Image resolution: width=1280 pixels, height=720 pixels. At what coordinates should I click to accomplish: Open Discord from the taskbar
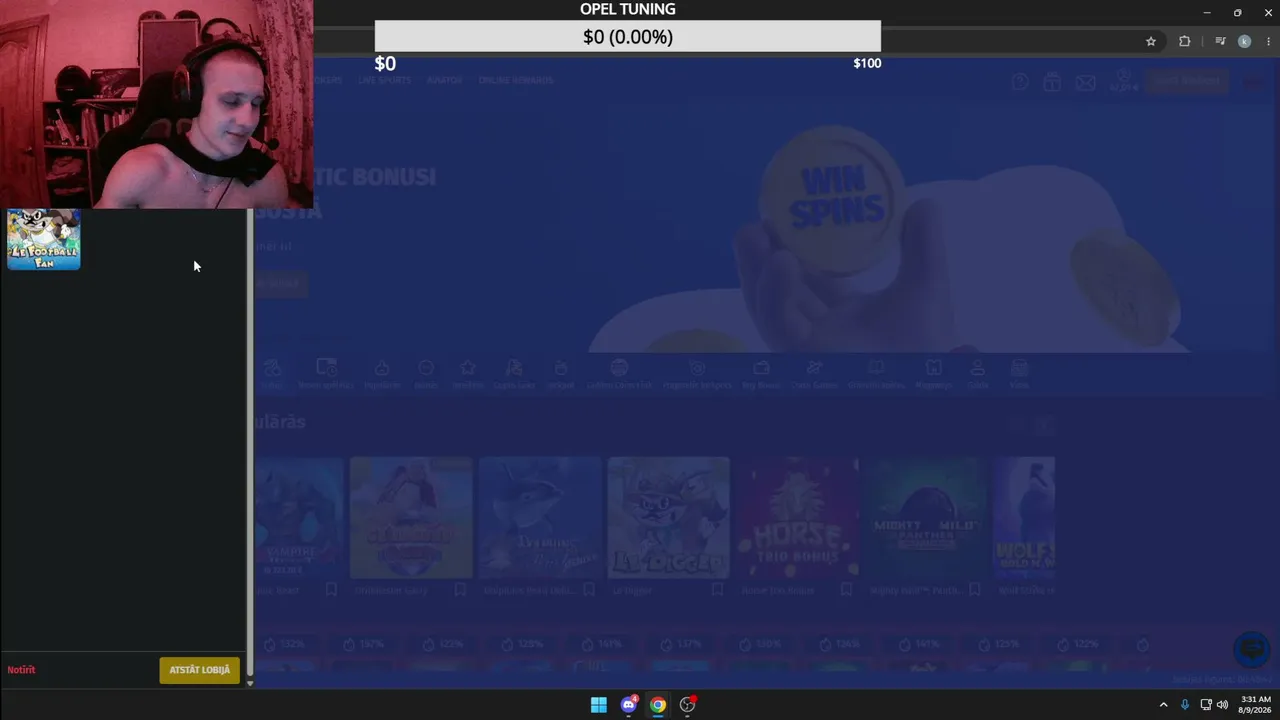coord(628,705)
